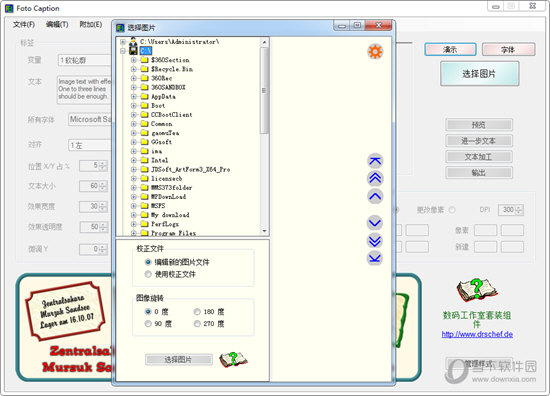This screenshot has height=396, width=550.
Task: Click the Administrator user folder icon
Action: 133,42
